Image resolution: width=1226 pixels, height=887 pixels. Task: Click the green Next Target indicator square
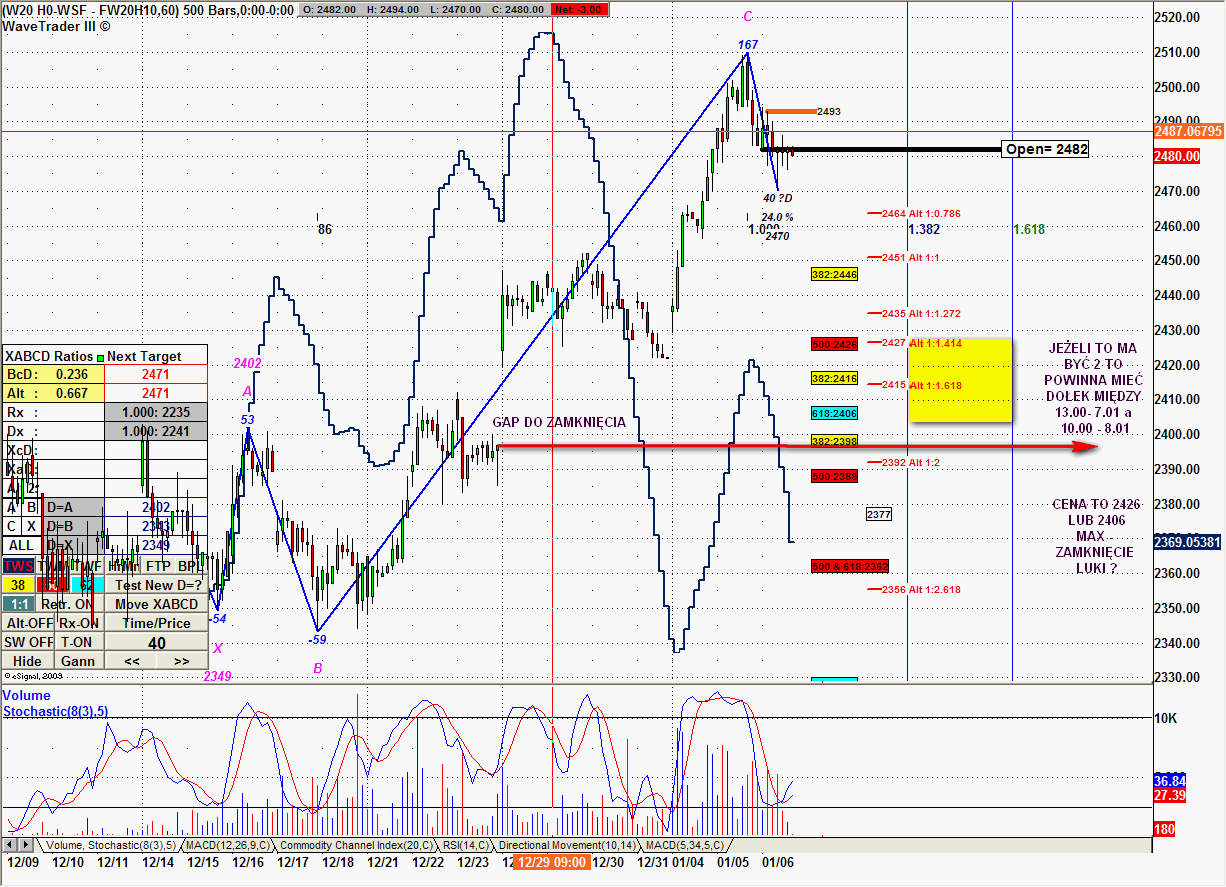click(100, 356)
